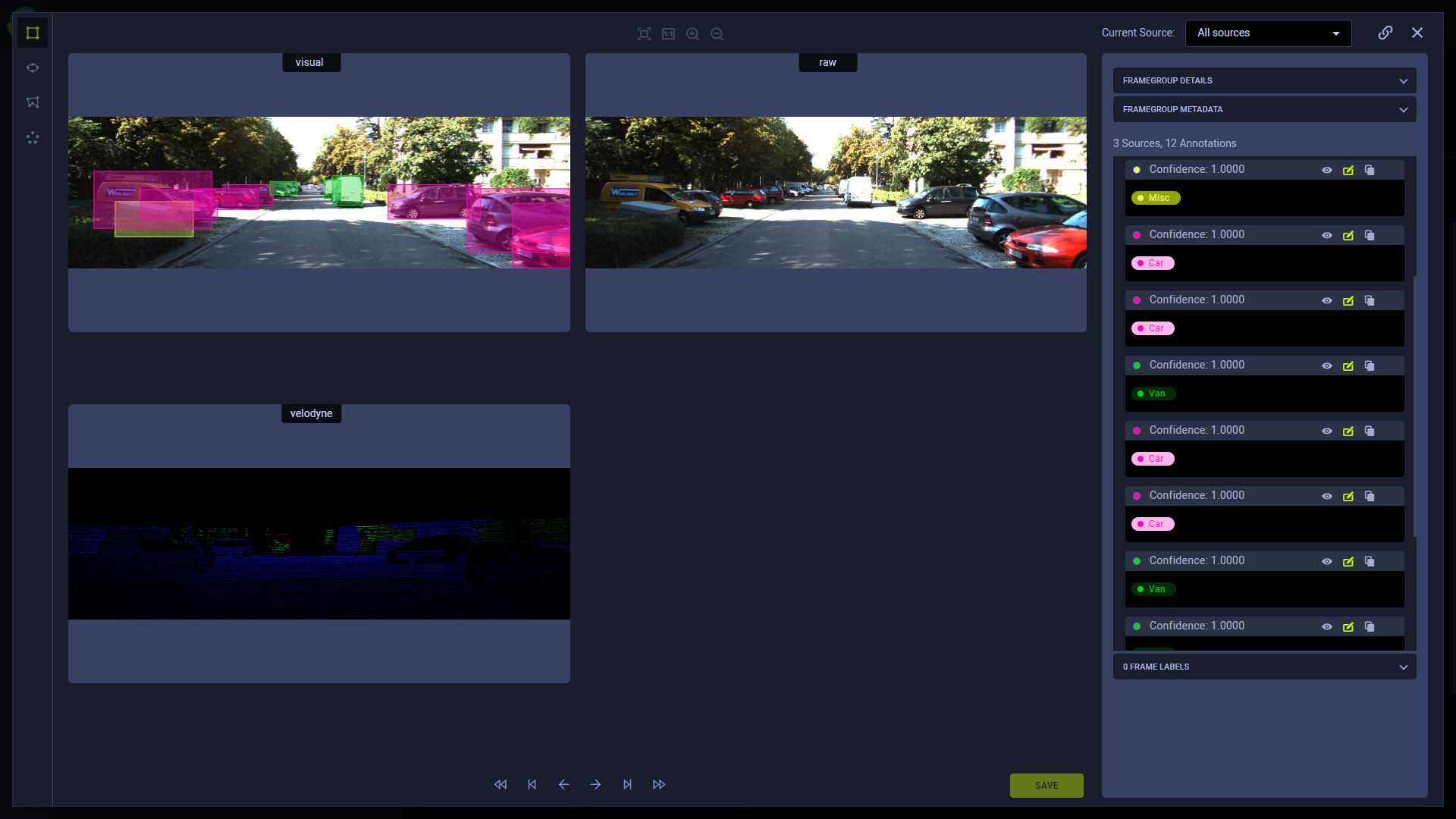Click the zoom out magnifier icon
Viewport: 1456px width, 819px height.
717,33
